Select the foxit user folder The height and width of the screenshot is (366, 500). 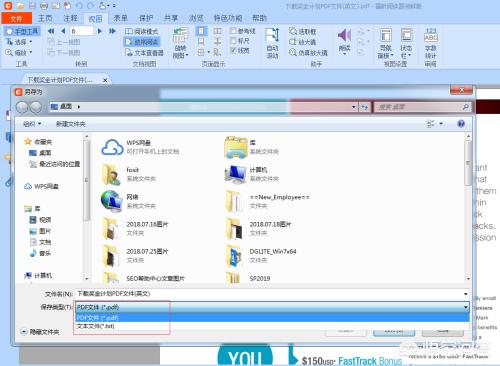click(x=128, y=174)
